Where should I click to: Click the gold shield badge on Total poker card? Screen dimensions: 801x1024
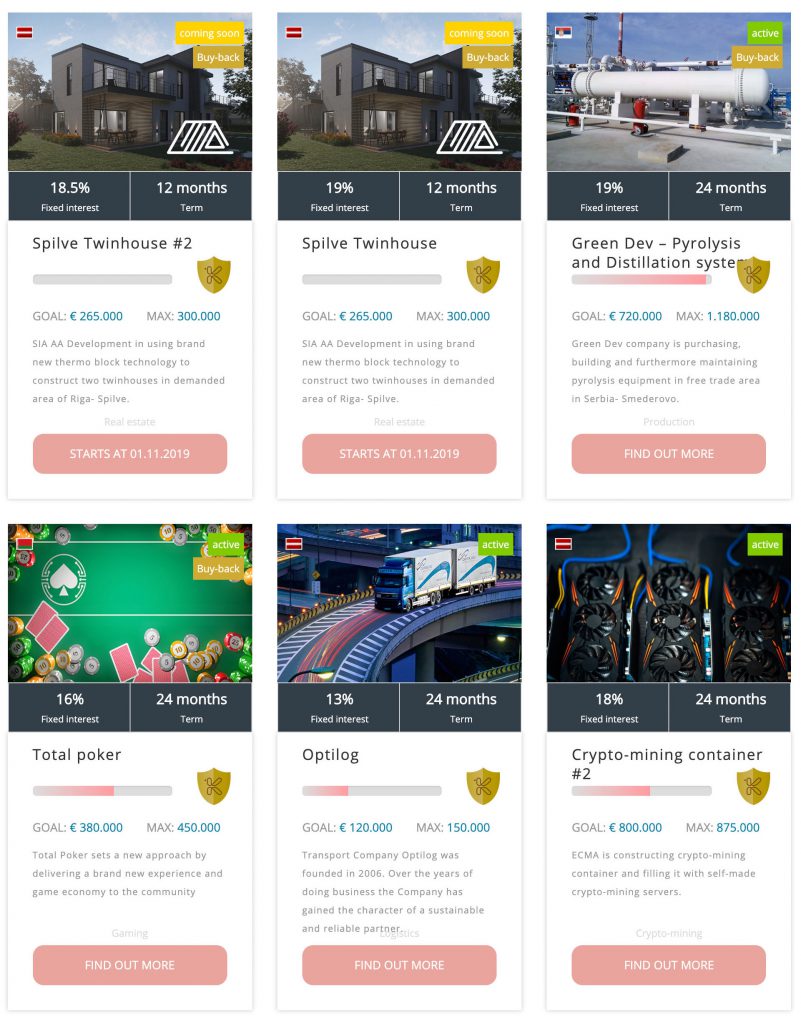(213, 786)
